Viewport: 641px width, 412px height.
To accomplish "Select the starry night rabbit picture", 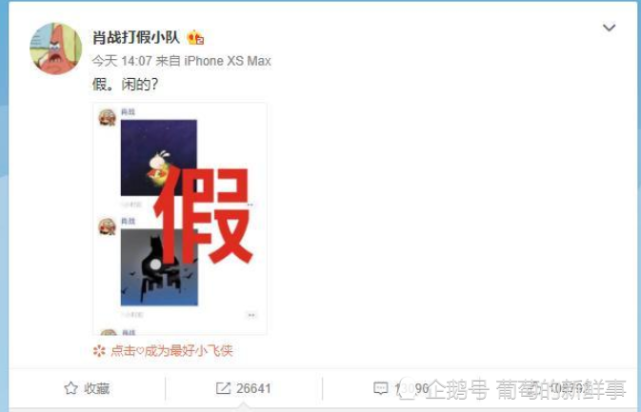I will click(x=159, y=157).
